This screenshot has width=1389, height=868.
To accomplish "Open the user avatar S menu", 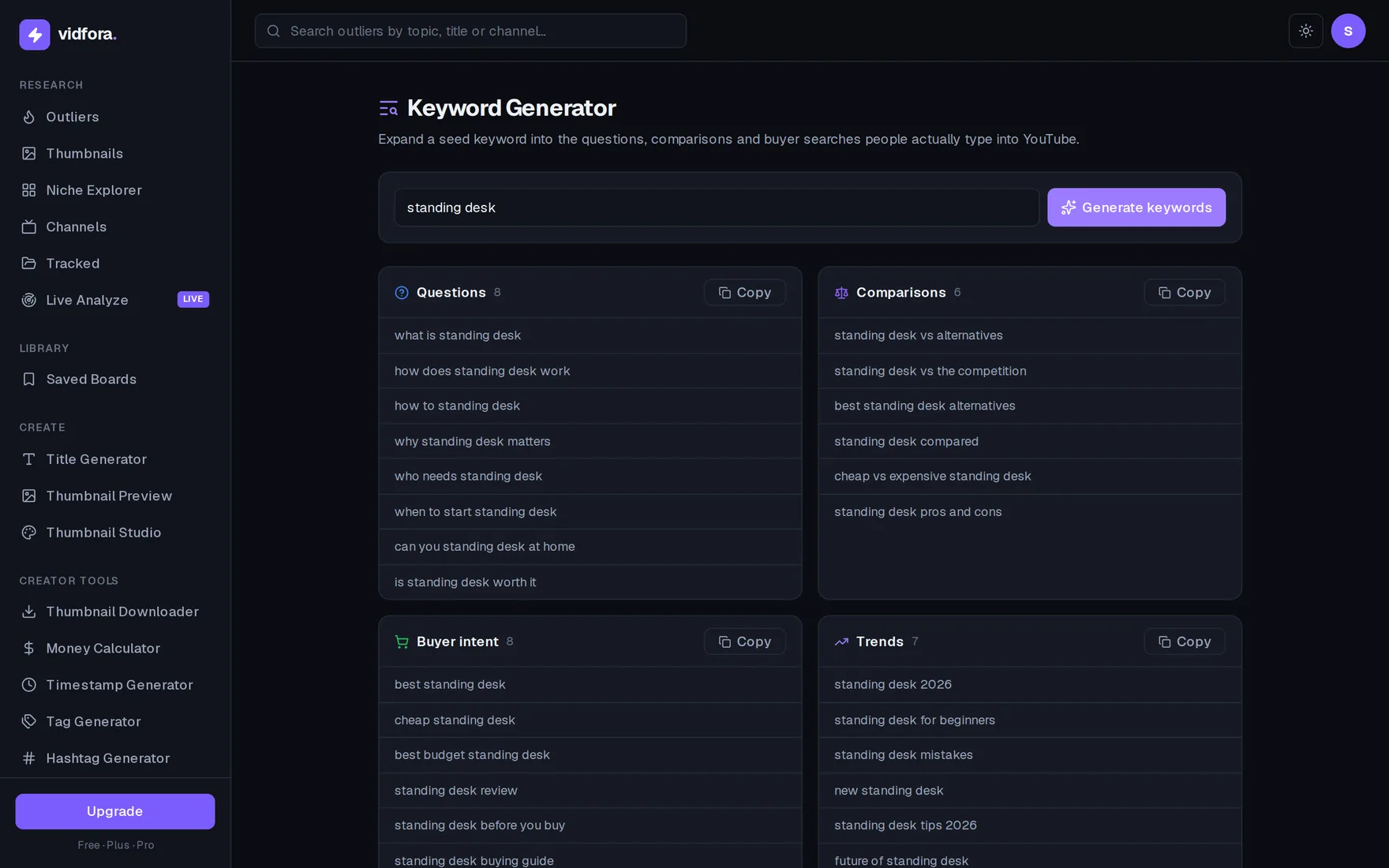I will click(x=1348, y=31).
